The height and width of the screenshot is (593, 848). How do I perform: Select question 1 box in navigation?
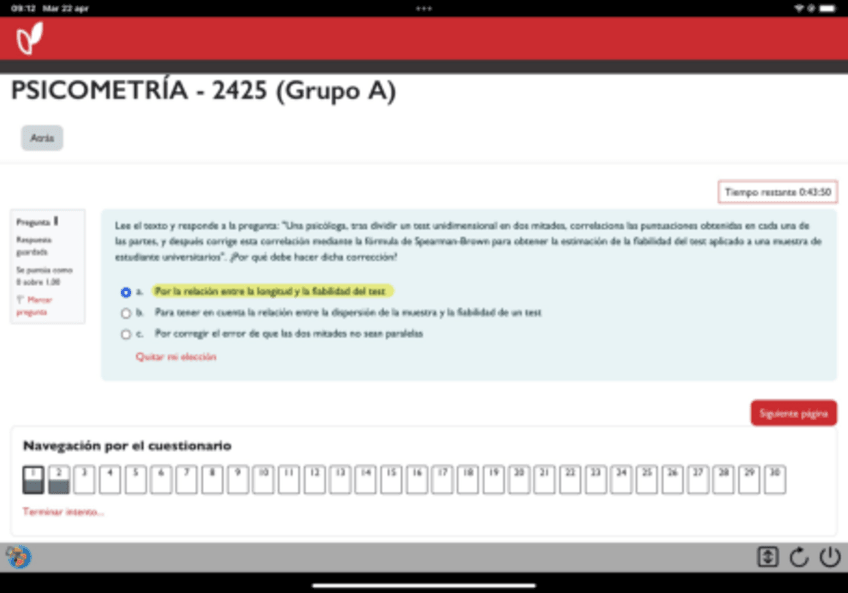pos(33,480)
